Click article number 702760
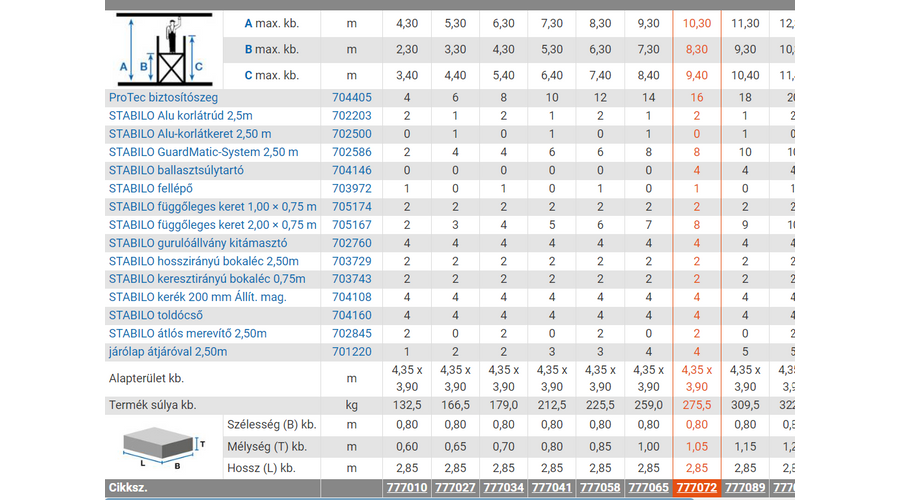The width and height of the screenshot is (900, 500). [x=352, y=243]
